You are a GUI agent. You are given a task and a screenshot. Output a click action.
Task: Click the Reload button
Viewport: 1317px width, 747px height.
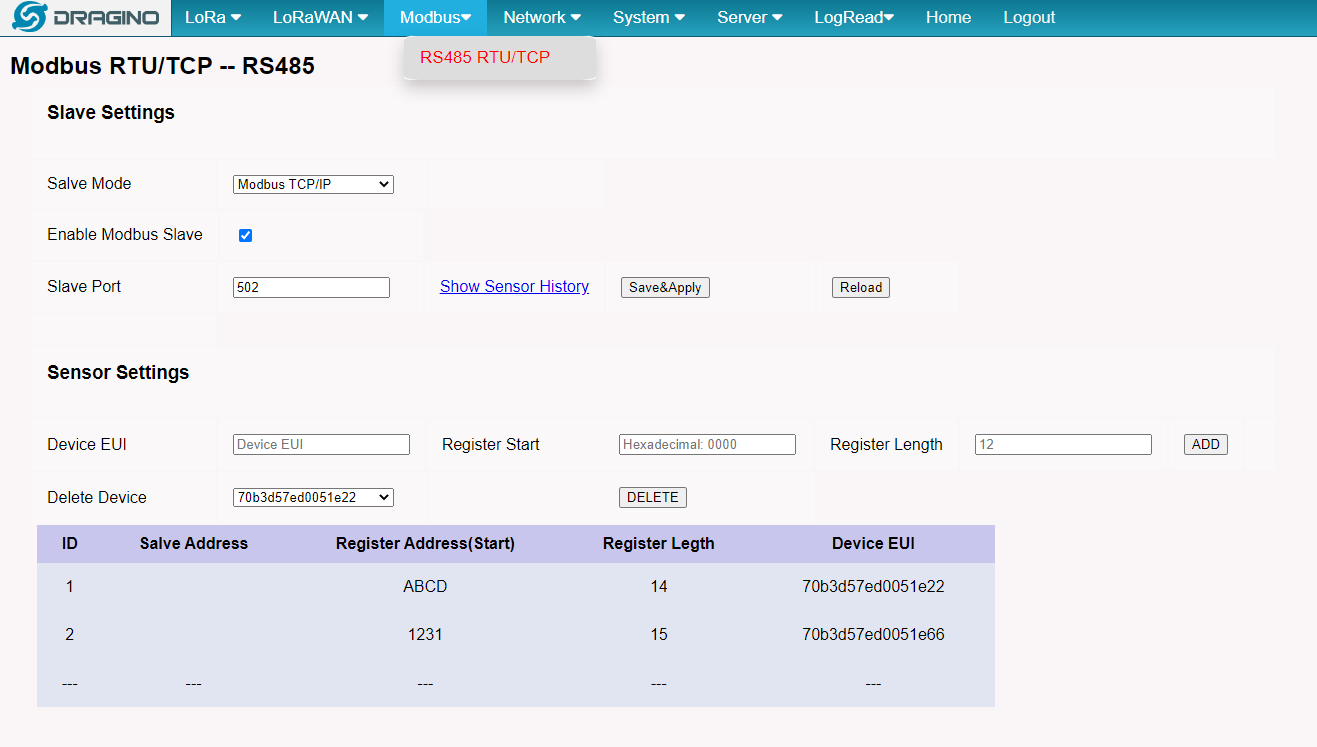click(861, 288)
